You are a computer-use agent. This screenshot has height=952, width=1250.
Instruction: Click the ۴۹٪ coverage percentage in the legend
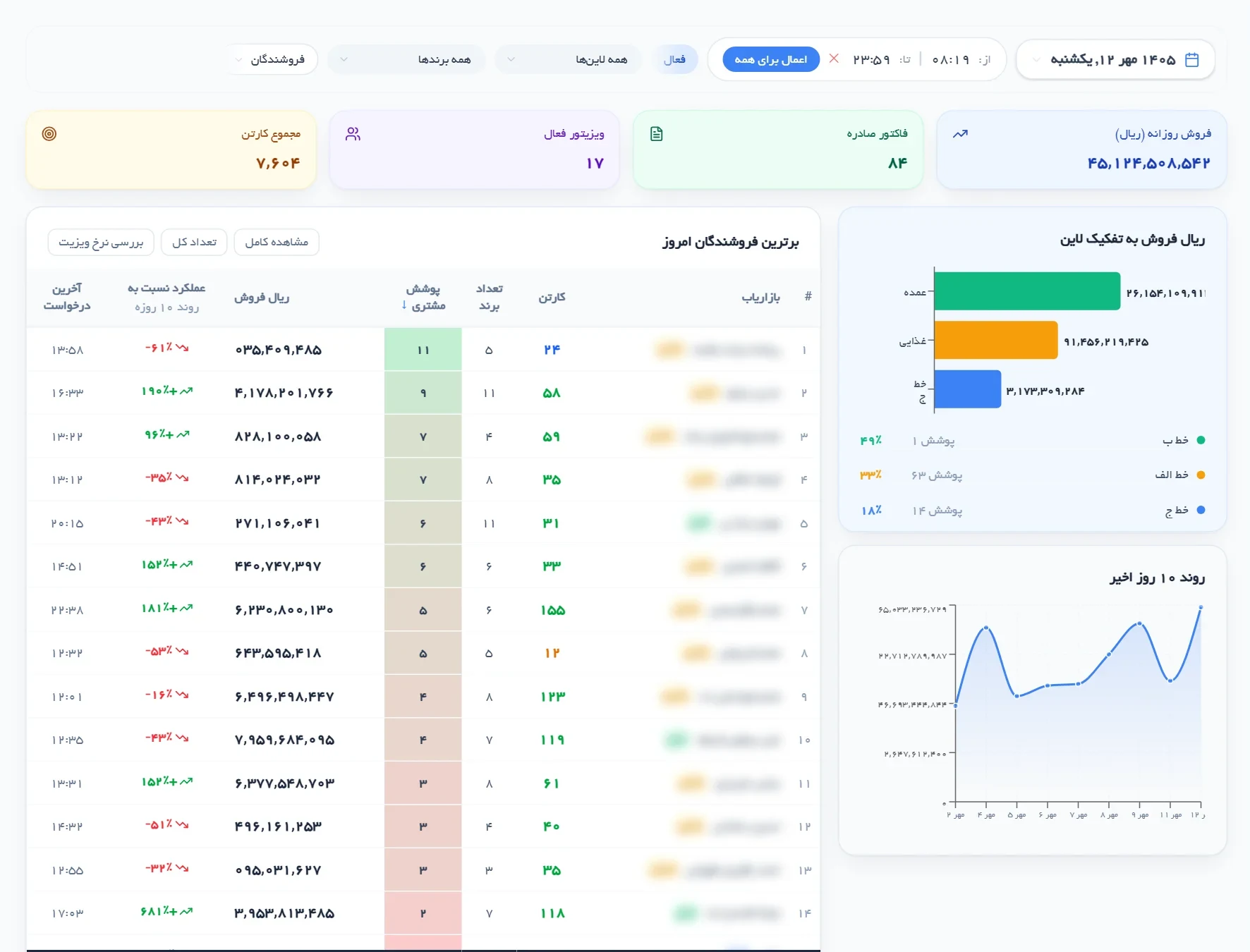[871, 440]
